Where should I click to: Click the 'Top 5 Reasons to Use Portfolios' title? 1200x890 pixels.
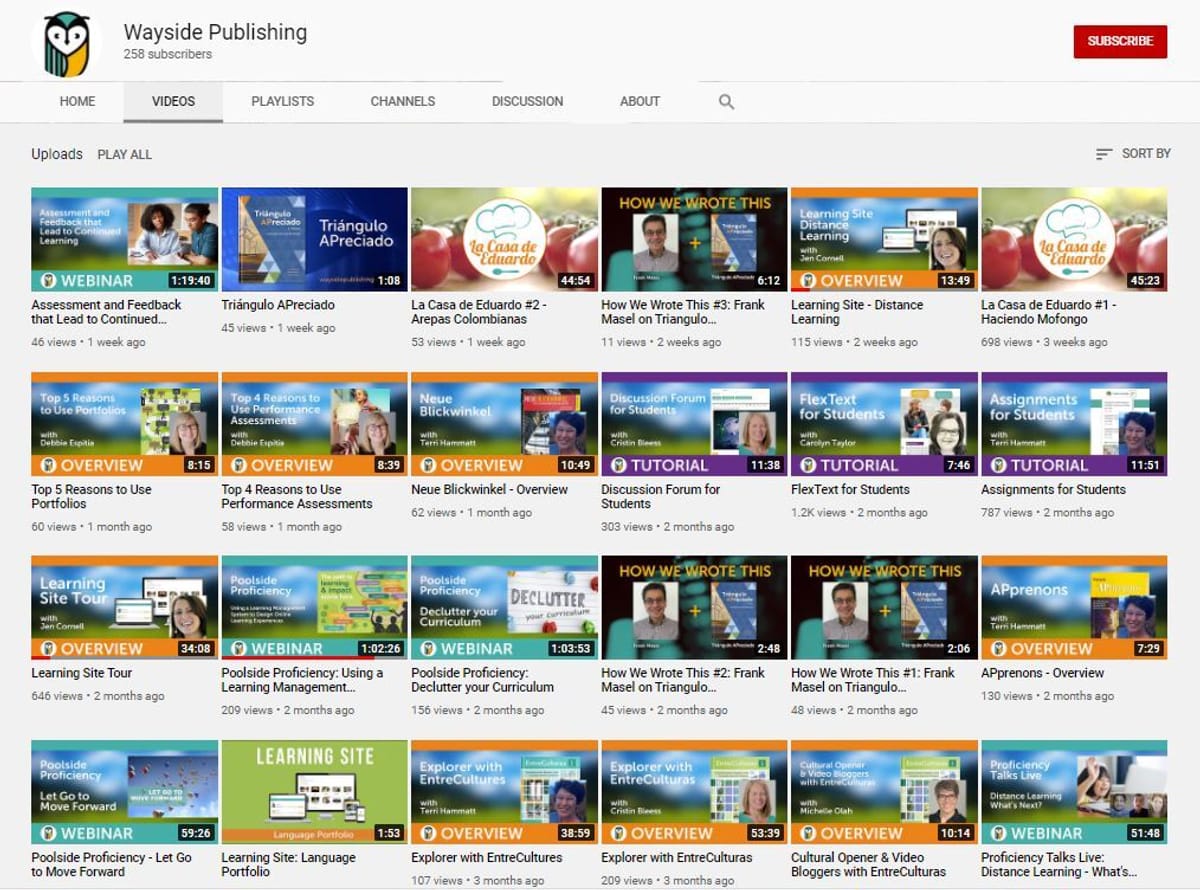pyautogui.click(x=91, y=497)
